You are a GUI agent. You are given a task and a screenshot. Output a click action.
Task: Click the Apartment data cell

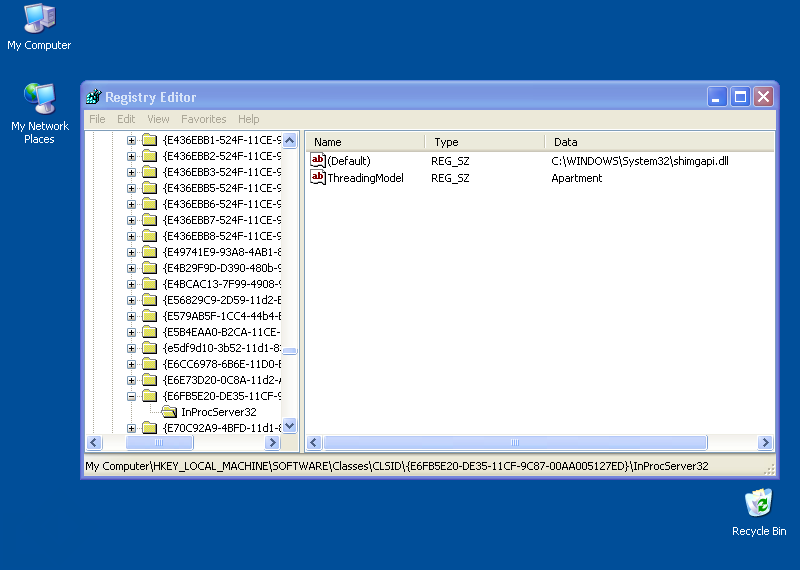(577, 178)
